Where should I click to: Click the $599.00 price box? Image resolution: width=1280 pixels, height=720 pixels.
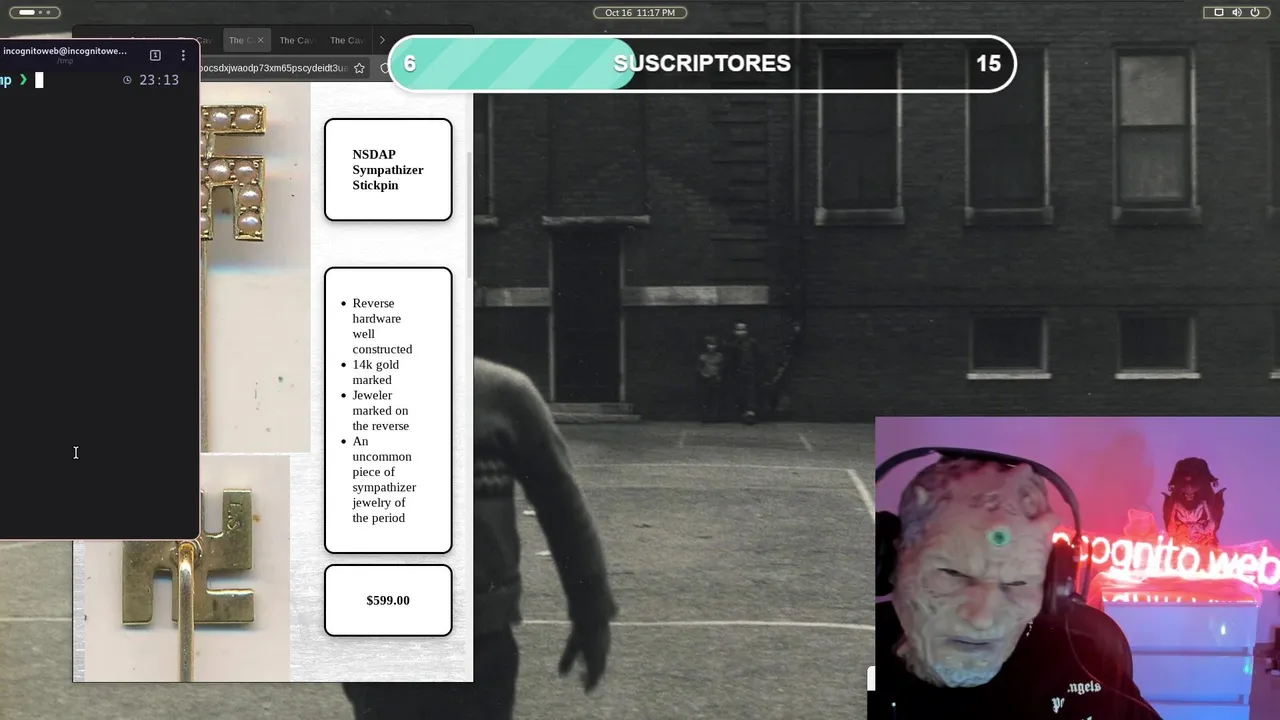tap(388, 600)
